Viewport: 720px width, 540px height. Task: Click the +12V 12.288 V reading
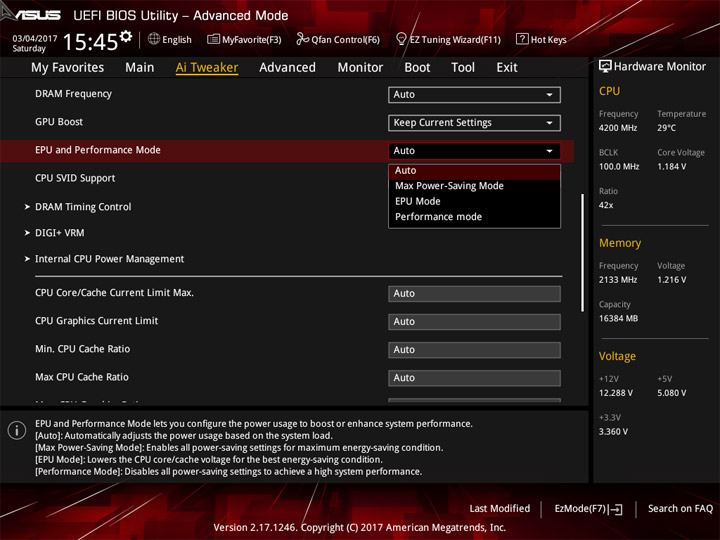615,393
